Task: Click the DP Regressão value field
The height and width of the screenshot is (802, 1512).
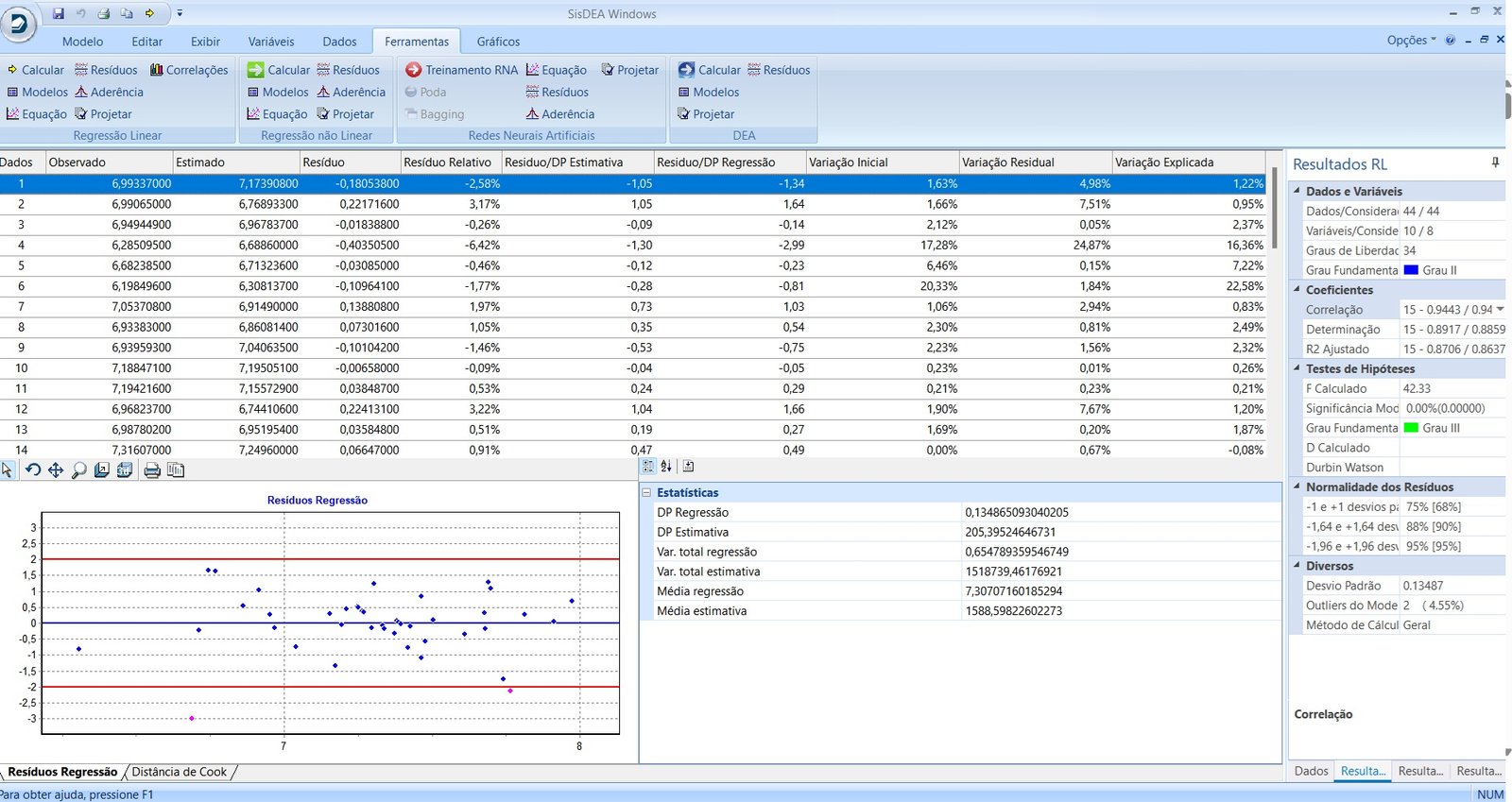Action: (x=1121, y=512)
